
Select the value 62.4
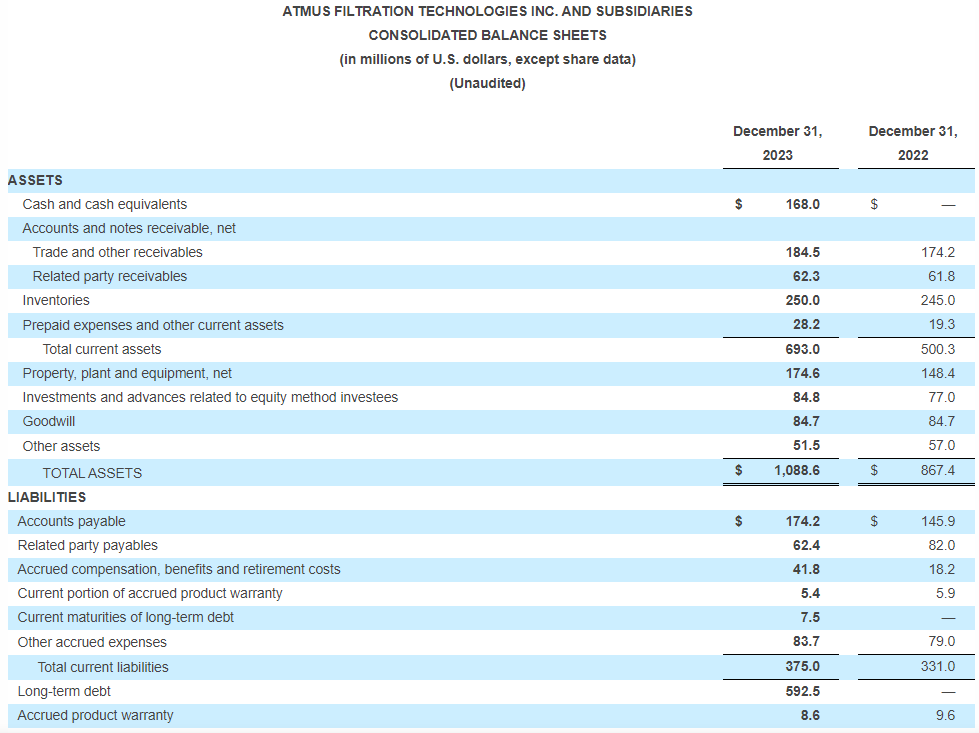806,545
